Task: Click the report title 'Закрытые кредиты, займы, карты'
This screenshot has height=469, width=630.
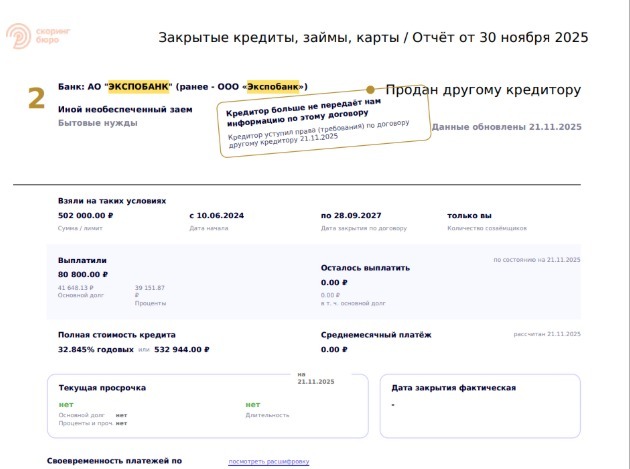Action: pyautogui.click(x=277, y=38)
